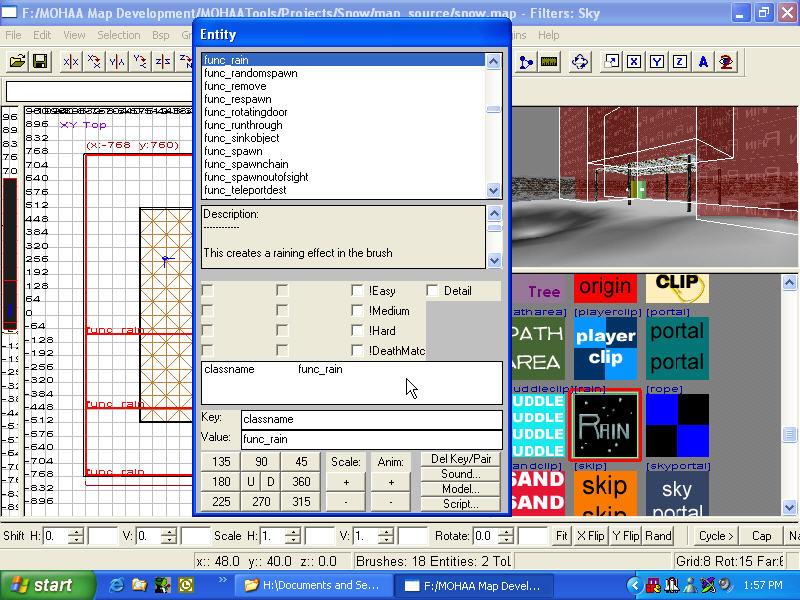Click the X-axis flip toolbar icon
The width and height of the screenshot is (800, 600).
70,62
